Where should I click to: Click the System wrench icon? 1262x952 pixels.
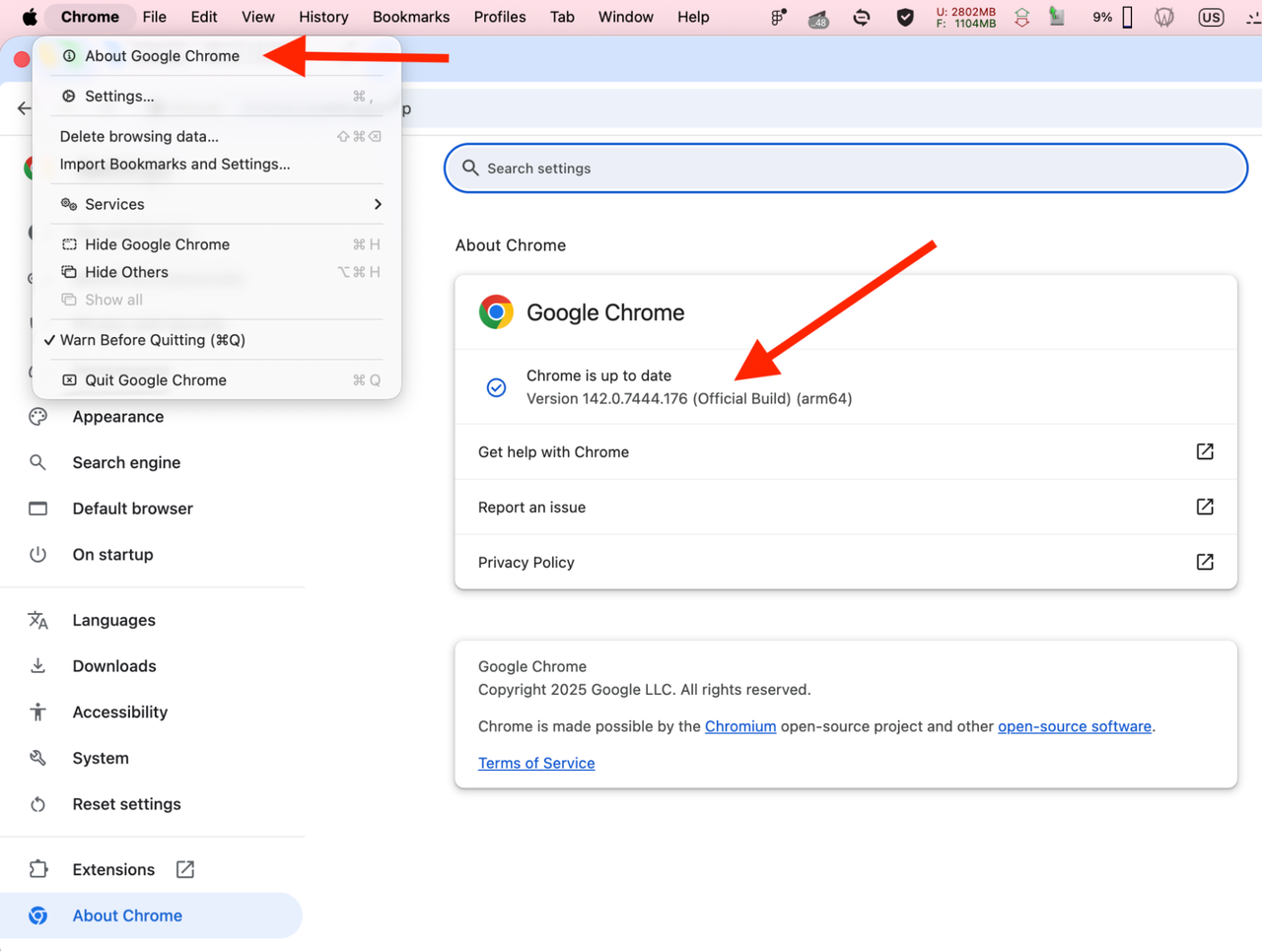pos(37,758)
